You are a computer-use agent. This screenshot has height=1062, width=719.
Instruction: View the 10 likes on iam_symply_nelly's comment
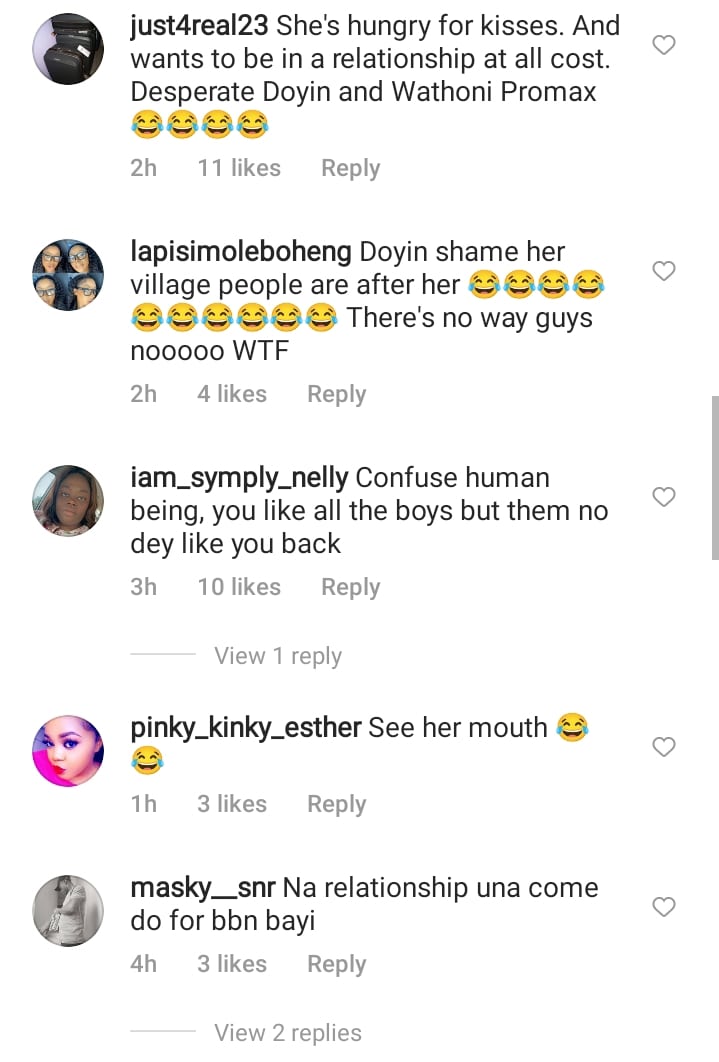click(x=239, y=587)
